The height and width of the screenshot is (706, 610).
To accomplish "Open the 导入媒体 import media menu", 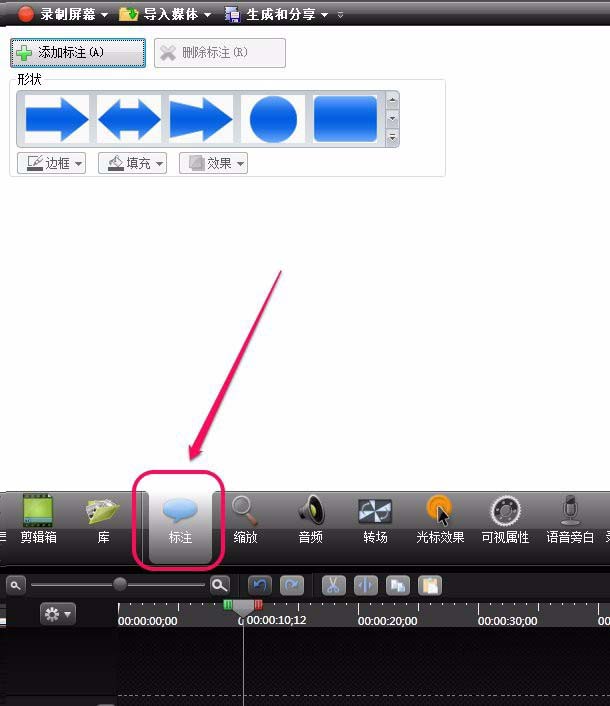I will 165,14.
